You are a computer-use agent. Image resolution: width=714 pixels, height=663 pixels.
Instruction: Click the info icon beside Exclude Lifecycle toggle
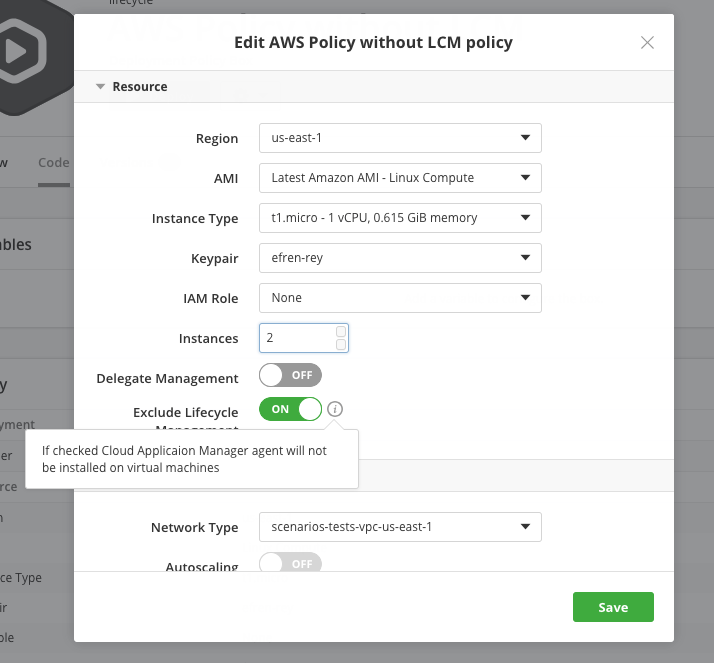click(335, 409)
